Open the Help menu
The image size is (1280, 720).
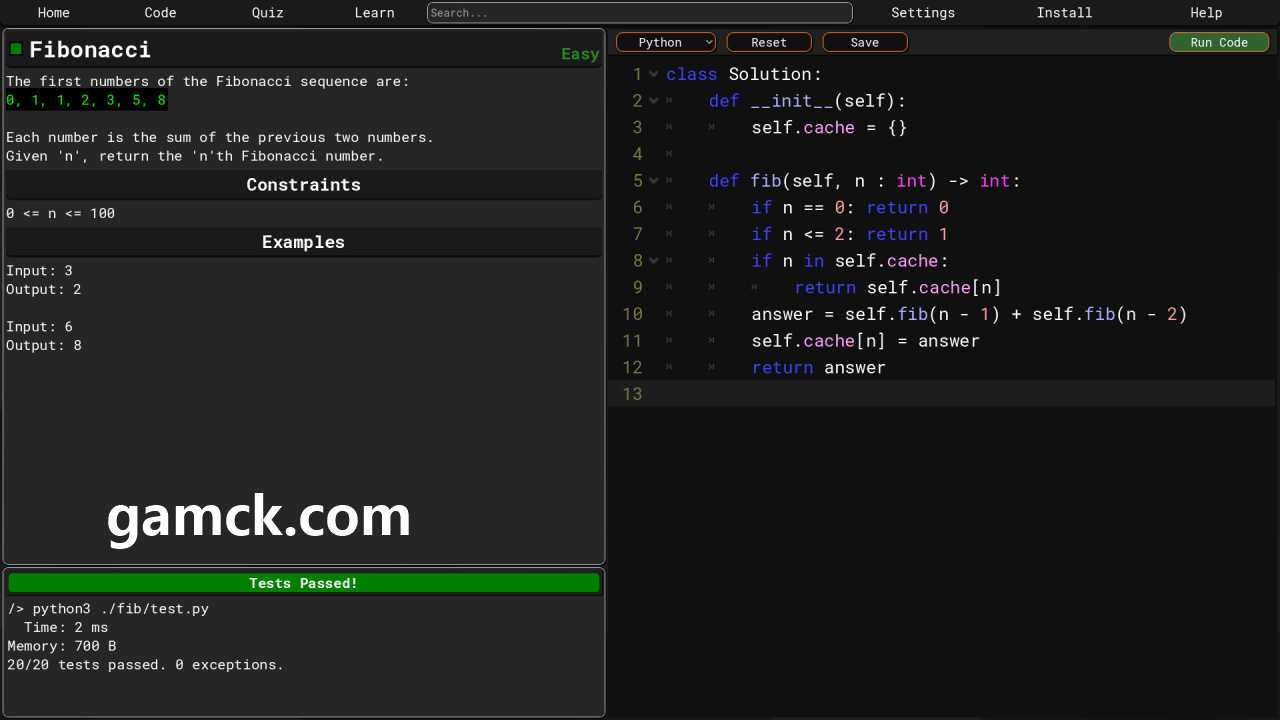(x=1206, y=13)
